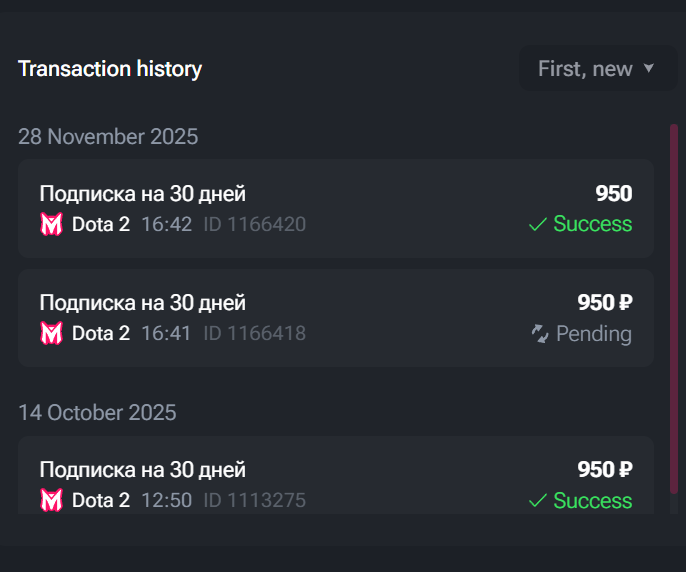686x572 pixels.
Task: Click the transaction ID 1113275 text
Action: [x=255, y=500]
